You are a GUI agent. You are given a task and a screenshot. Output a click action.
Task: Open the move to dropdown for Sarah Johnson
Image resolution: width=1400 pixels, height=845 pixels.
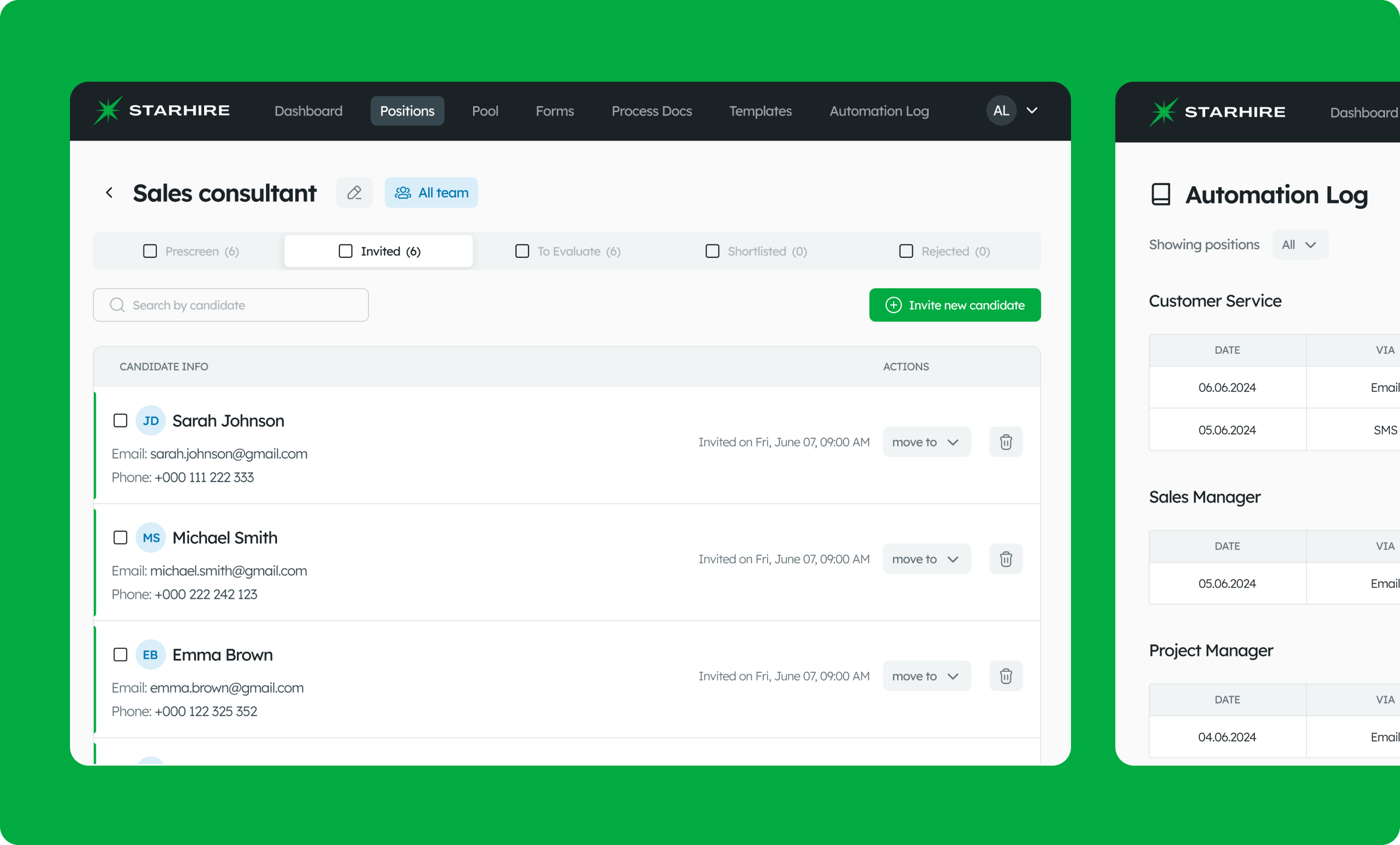[926, 442]
